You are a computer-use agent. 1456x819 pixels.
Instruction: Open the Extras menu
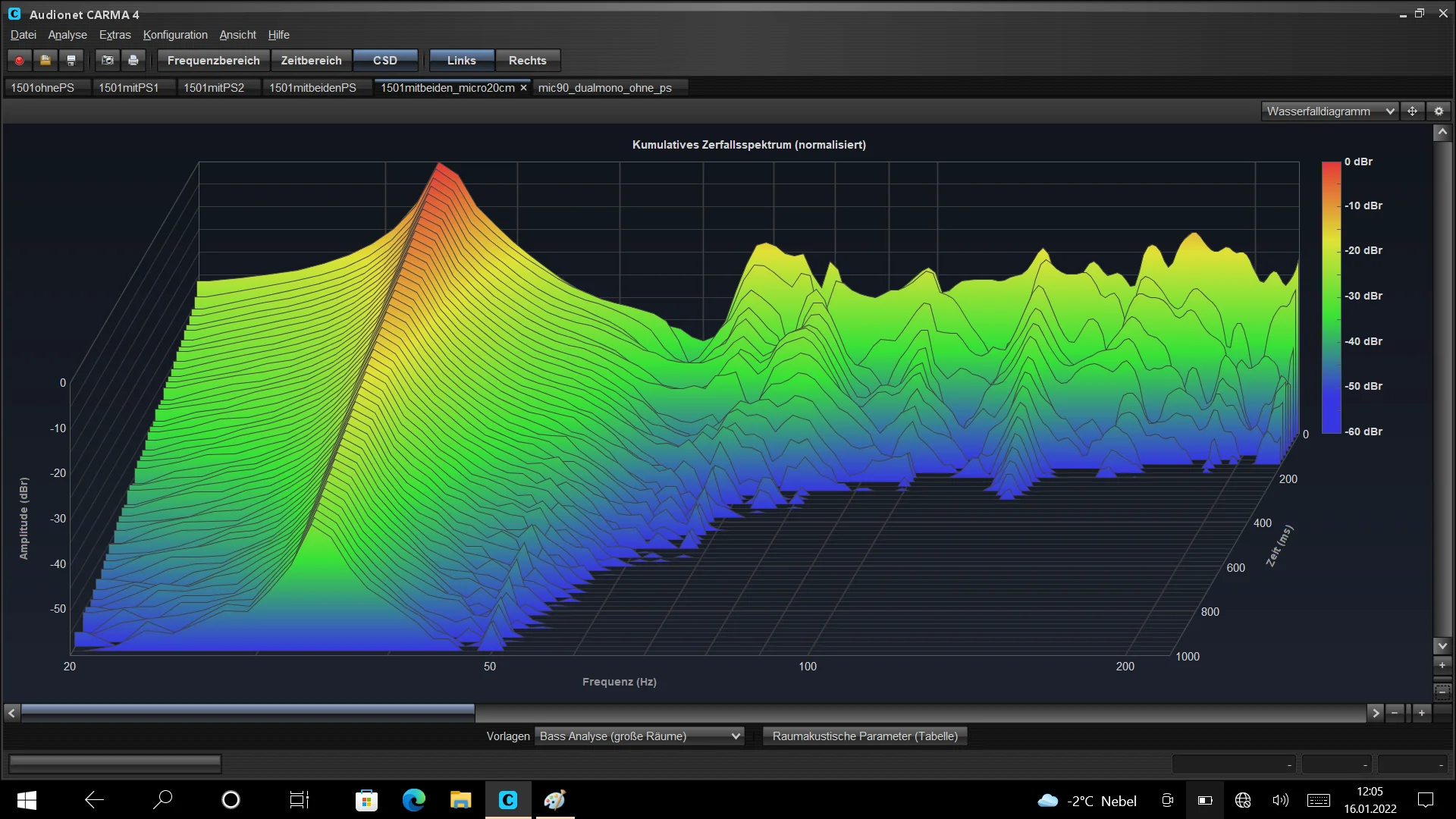(x=115, y=35)
